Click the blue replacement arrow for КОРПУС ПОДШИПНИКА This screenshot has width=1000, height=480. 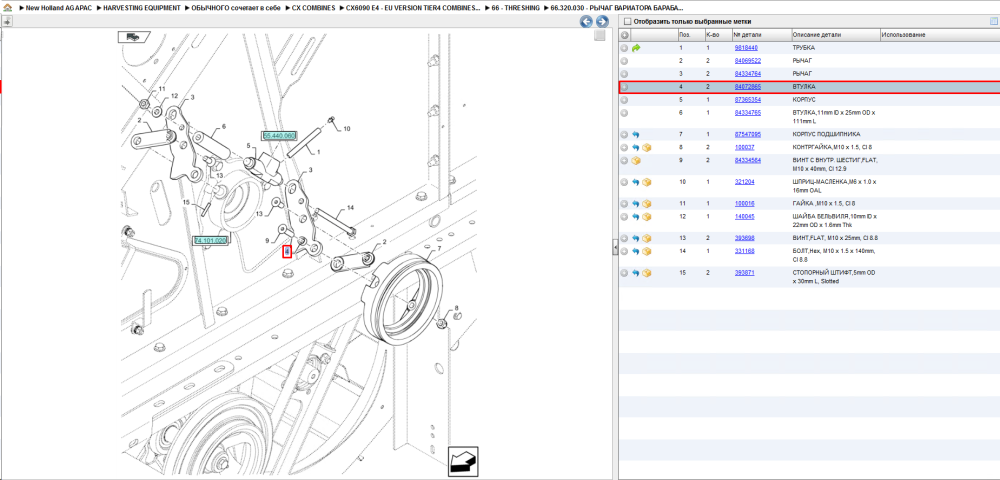click(x=636, y=135)
